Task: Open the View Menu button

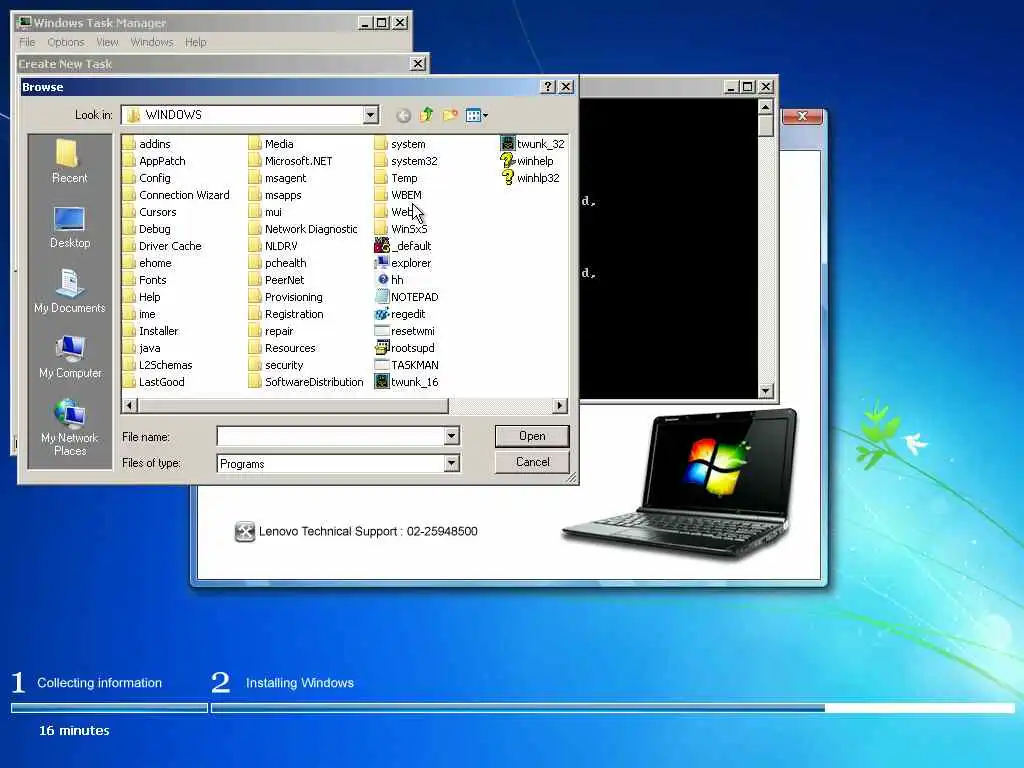Action: point(477,116)
